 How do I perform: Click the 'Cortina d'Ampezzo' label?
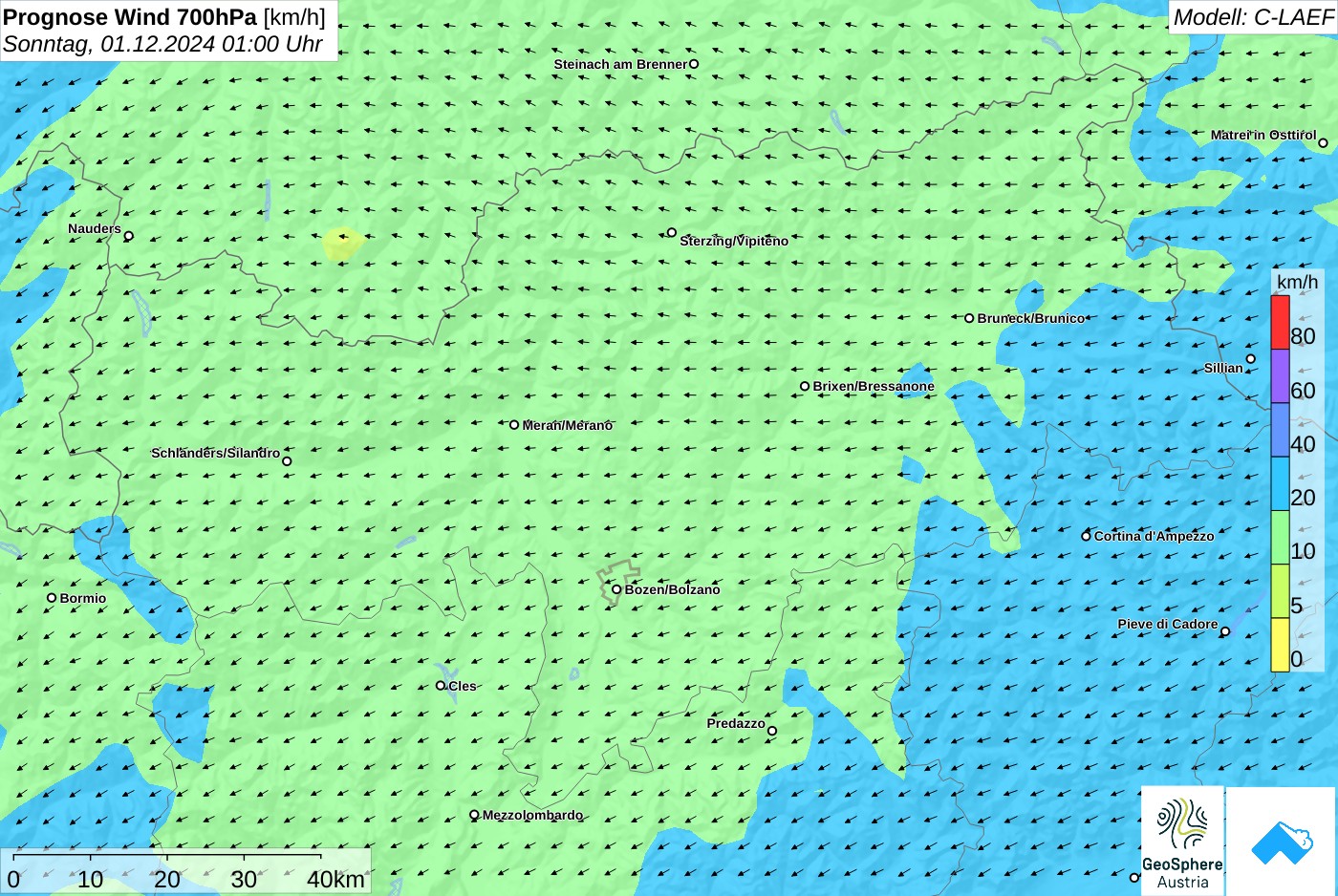pyautogui.click(x=1154, y=536)
